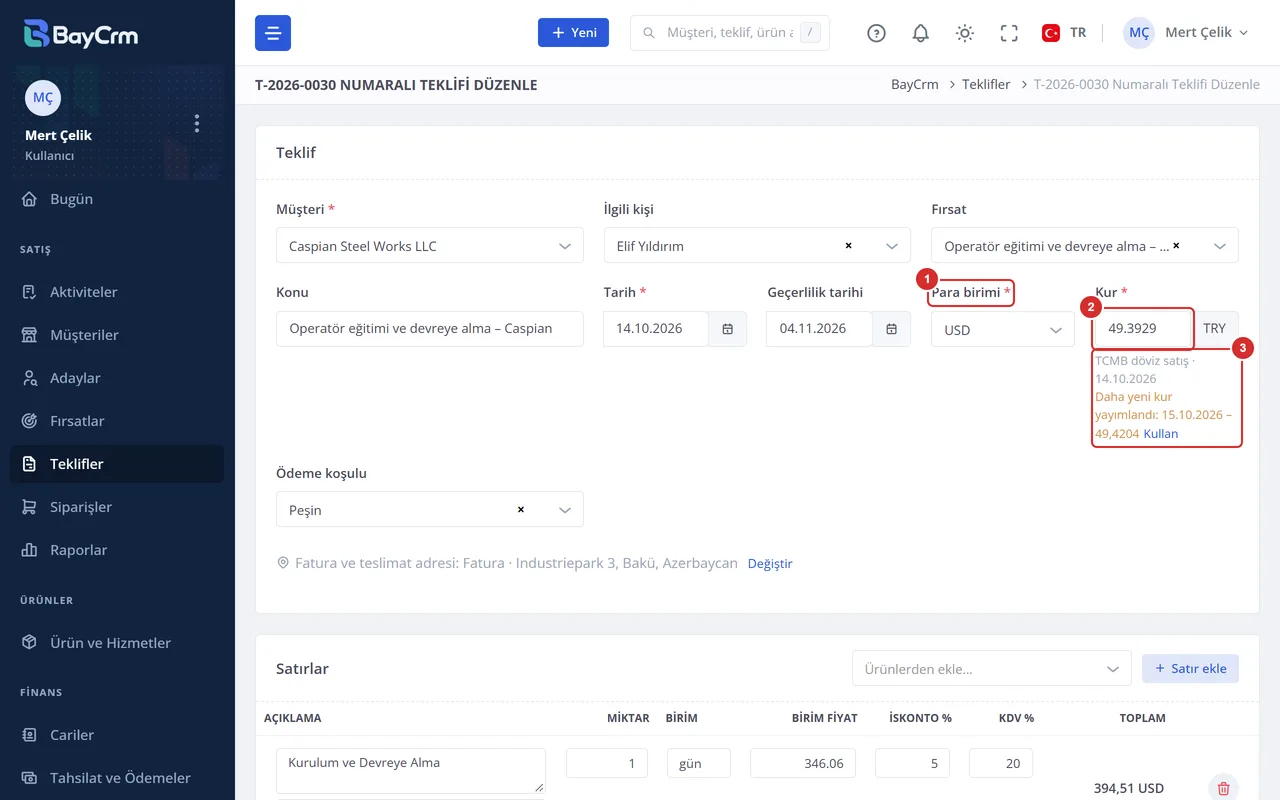Open Adaylar in the sidebar

tap(117, 378)
